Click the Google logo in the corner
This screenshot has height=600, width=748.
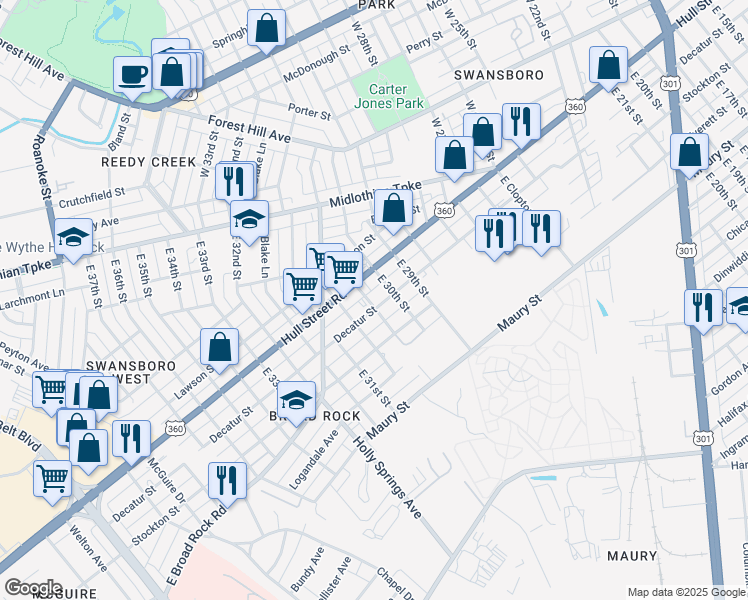click(x=33, y=588)
